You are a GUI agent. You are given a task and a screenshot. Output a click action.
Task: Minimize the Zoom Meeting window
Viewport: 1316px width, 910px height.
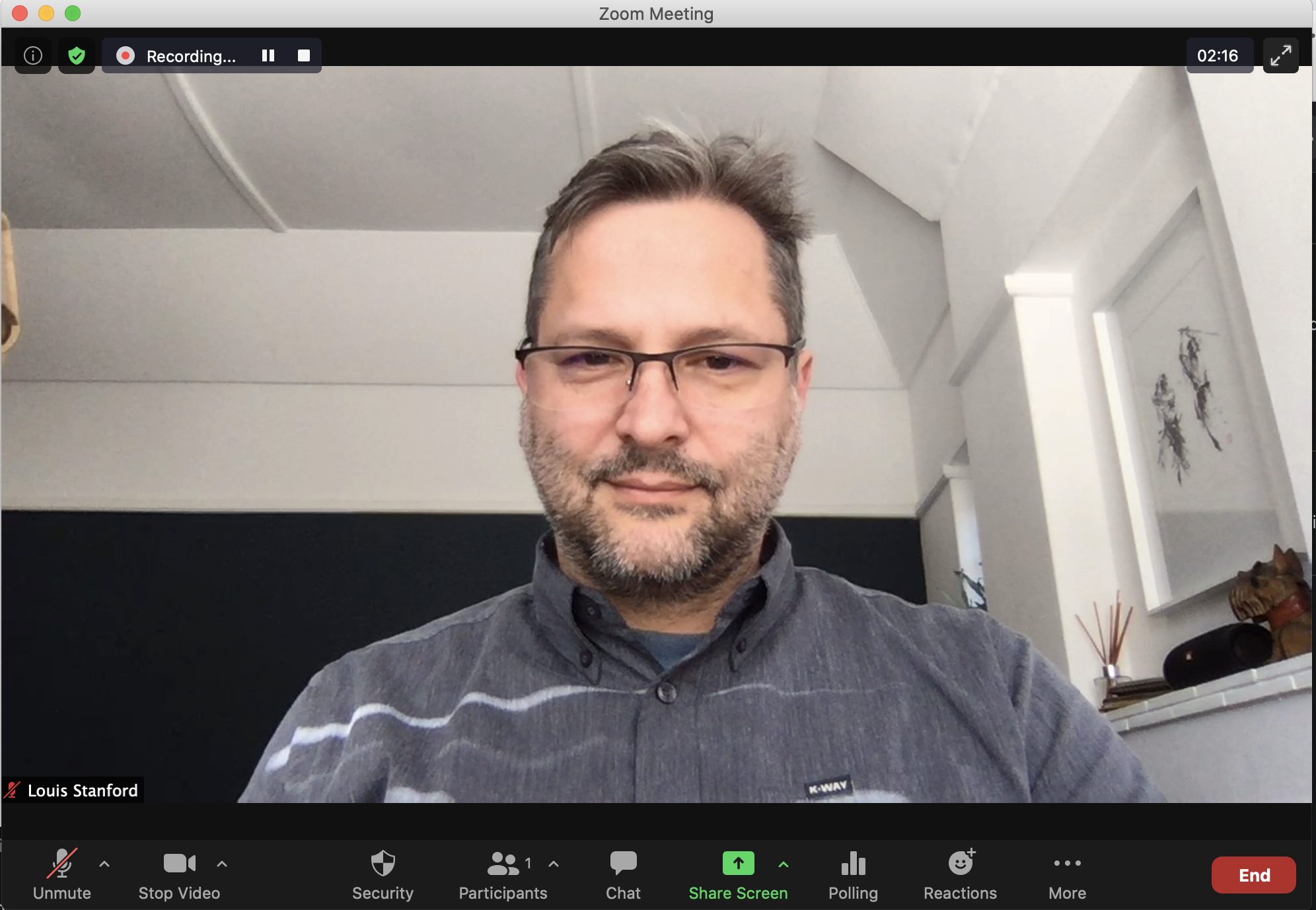(x=46, y=13)
